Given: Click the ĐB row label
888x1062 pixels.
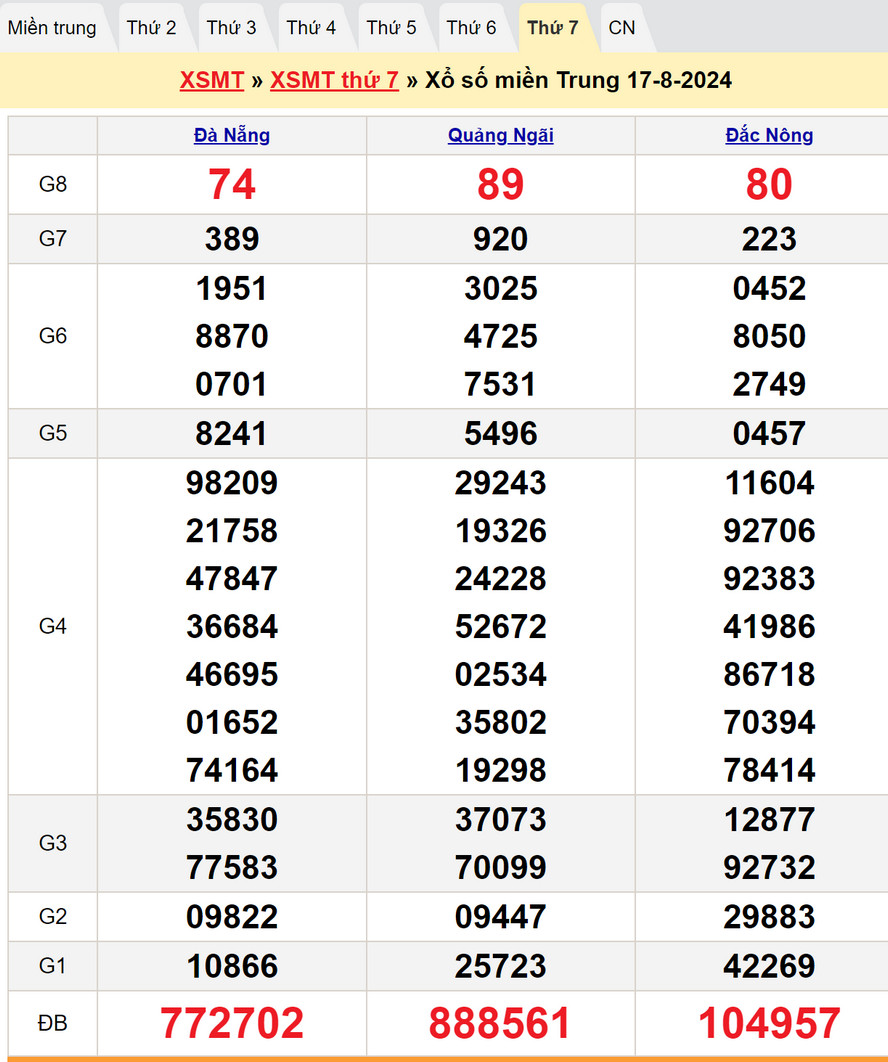Looking at the screenshot, I should point(53,1023).
